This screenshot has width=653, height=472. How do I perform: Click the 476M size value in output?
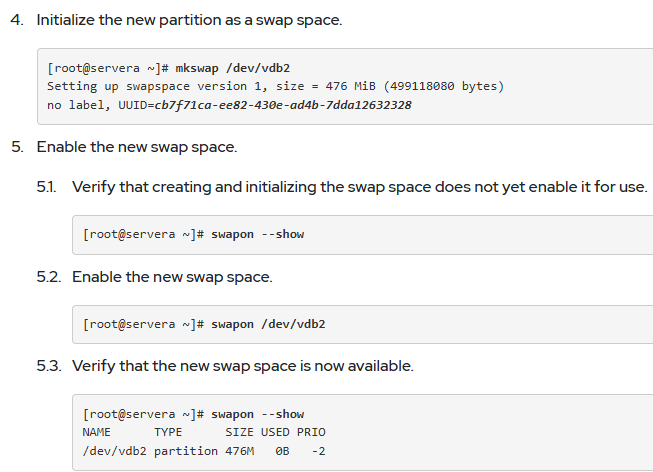(239, 451)
